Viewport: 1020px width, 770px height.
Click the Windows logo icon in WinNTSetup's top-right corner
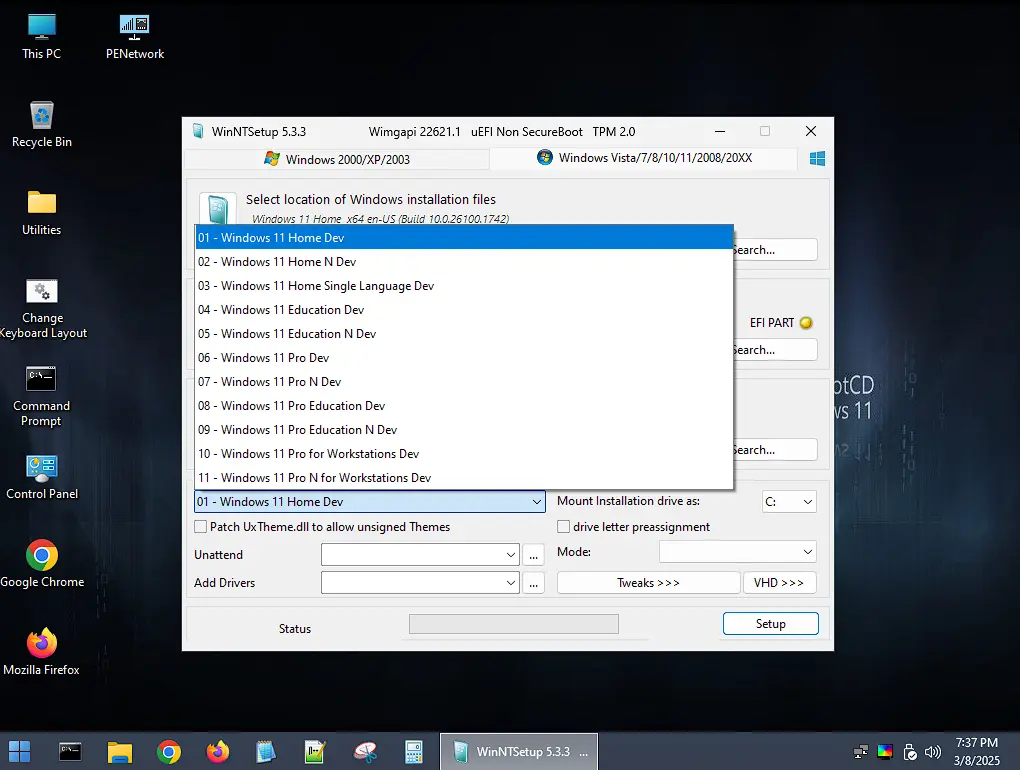[x=817, y=157]
